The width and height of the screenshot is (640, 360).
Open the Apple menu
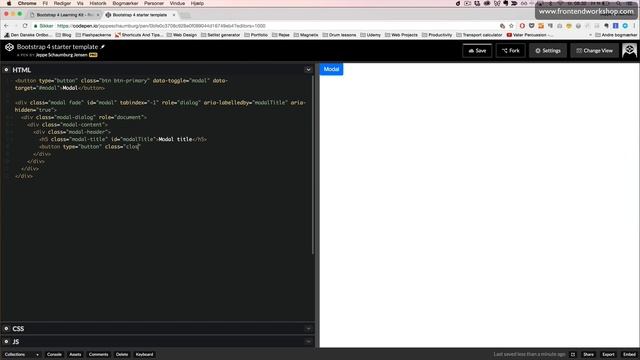pos(9,3)
